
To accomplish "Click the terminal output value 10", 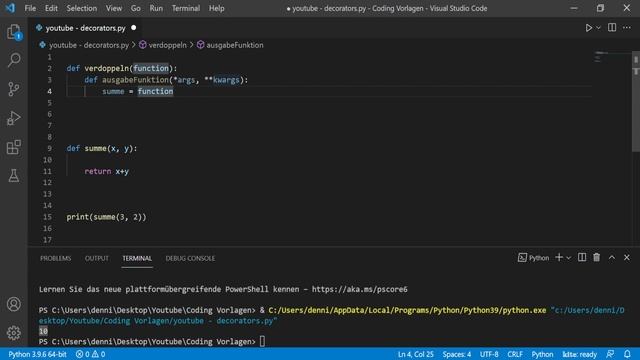I will pos(43,331).
